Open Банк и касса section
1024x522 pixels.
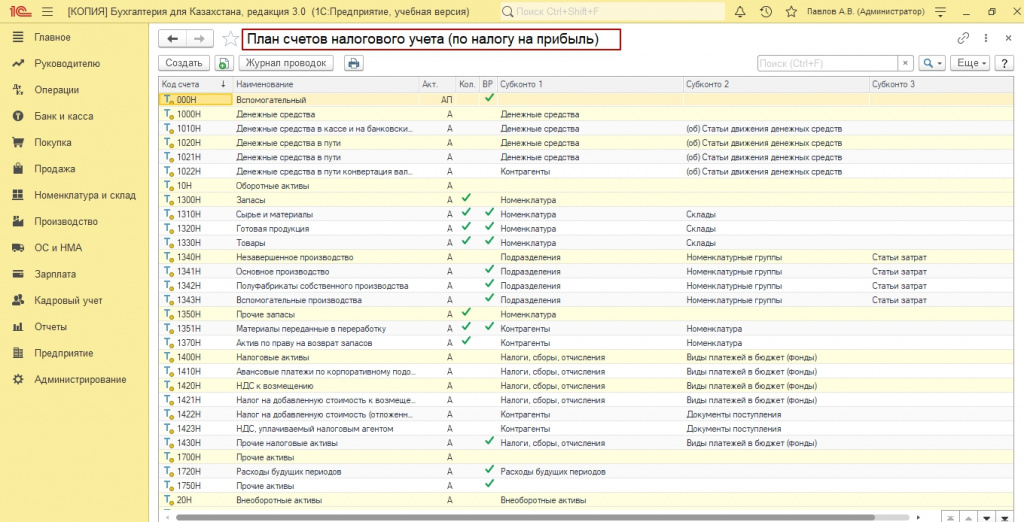tap(64, 116)
